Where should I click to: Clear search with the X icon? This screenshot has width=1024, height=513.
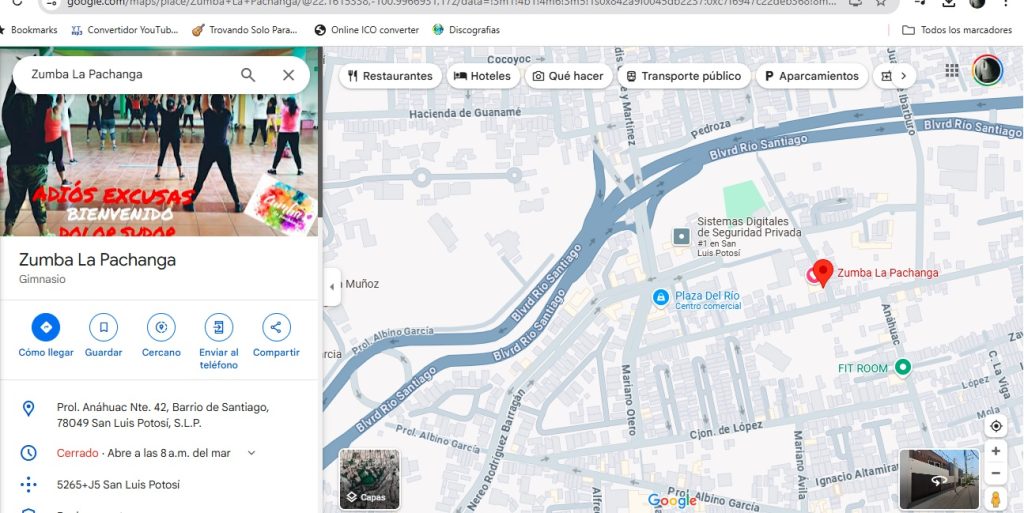(x=288, y=75)
